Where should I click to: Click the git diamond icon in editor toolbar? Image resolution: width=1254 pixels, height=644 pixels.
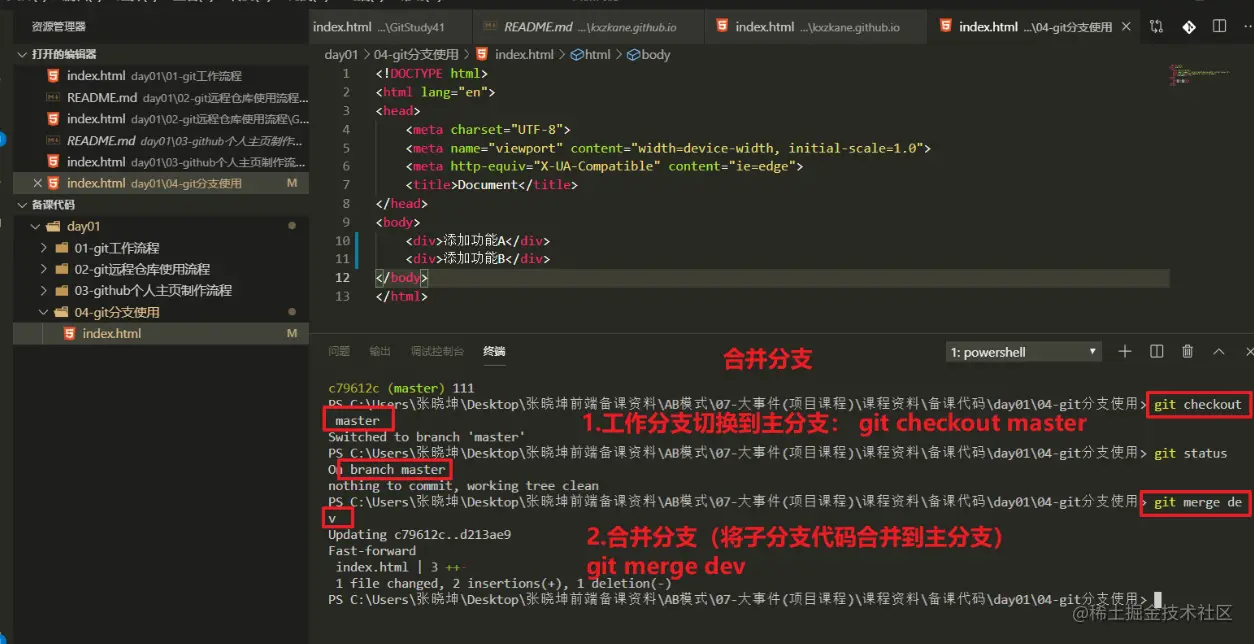click(1189, 27)
